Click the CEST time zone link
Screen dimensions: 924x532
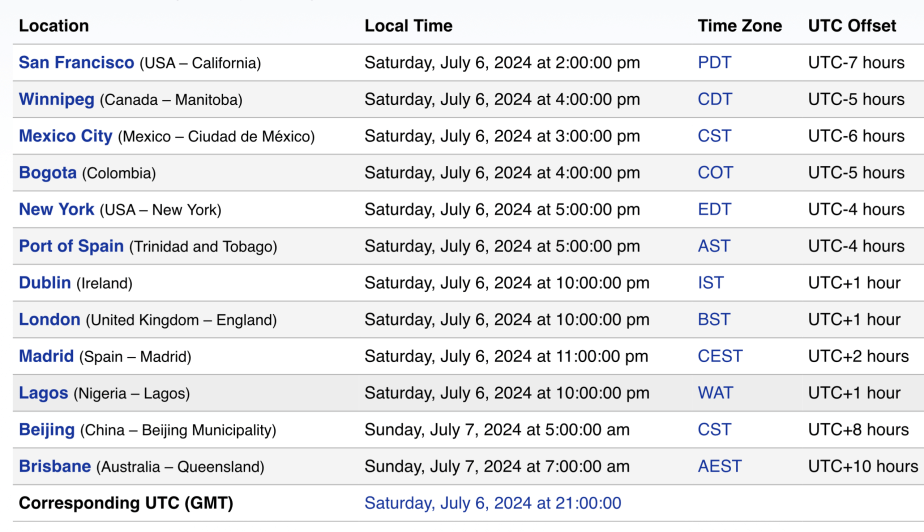(x=720, y=356)
